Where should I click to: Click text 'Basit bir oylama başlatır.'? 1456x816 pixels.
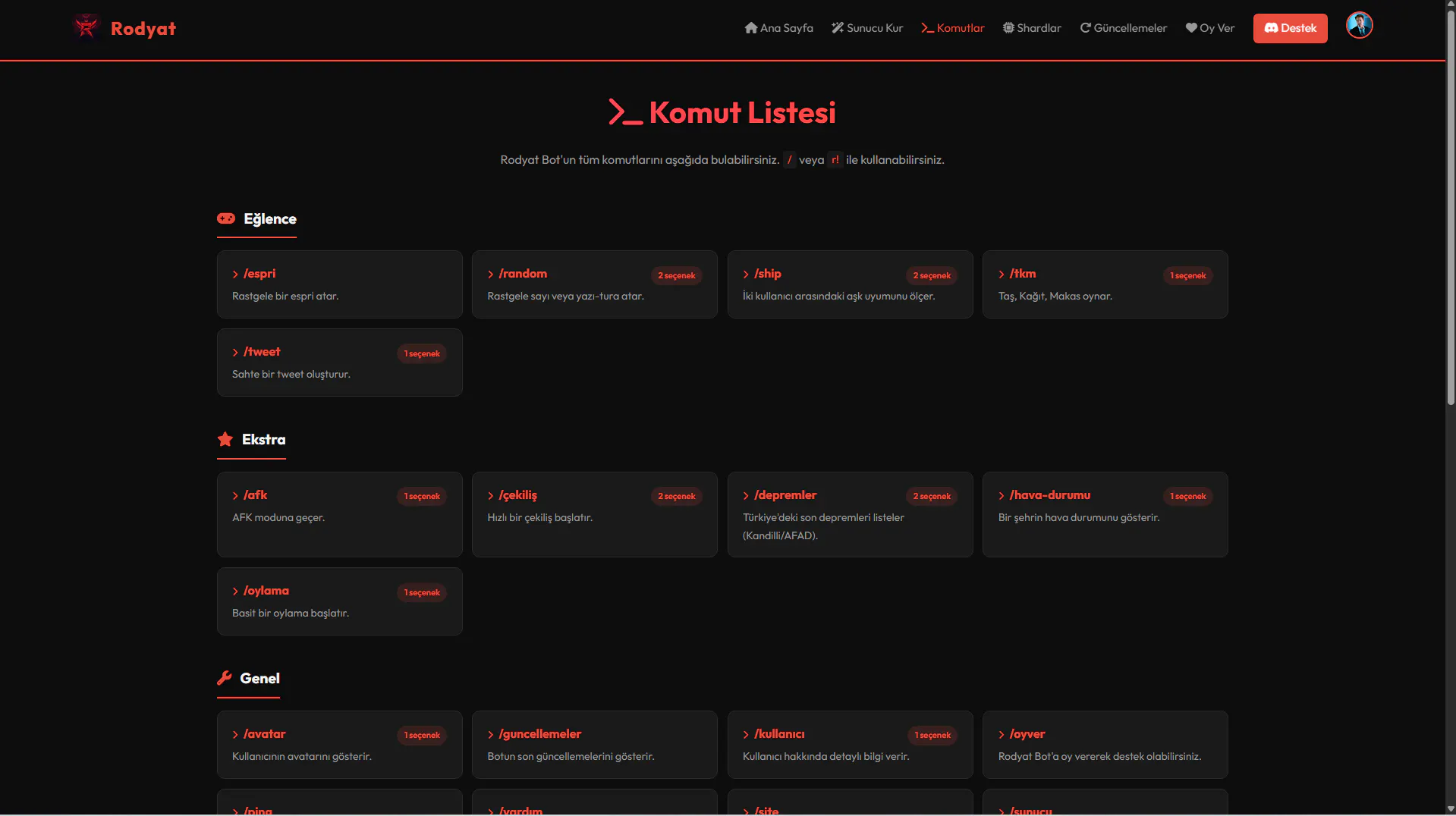click(290, 613)
